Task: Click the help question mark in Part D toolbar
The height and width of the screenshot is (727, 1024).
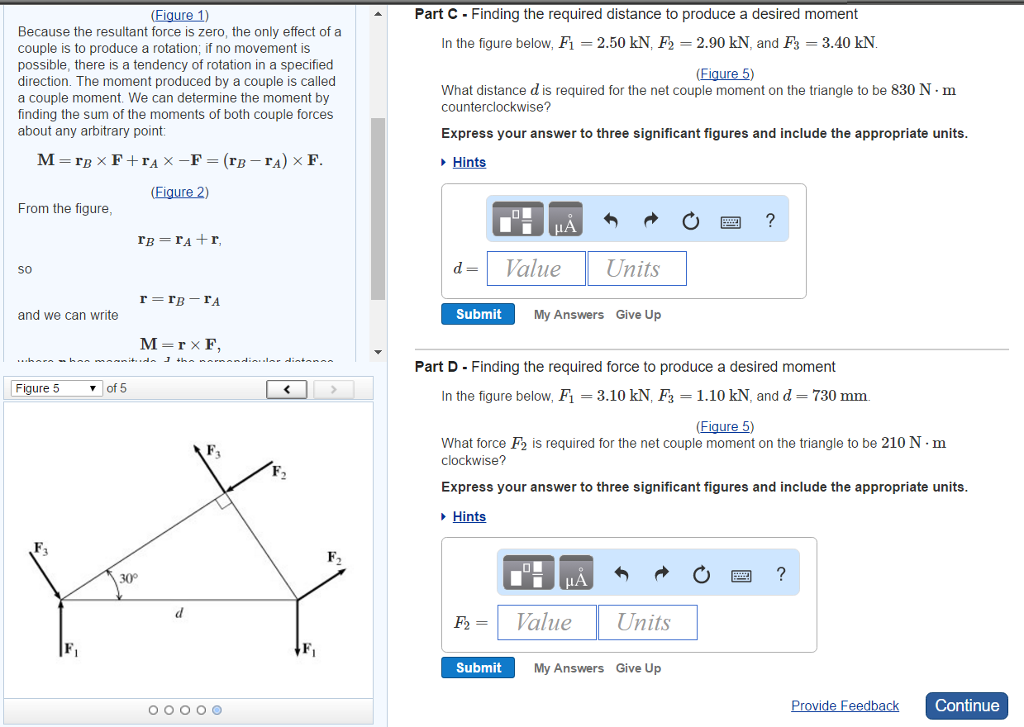Action: pos(781,573)
